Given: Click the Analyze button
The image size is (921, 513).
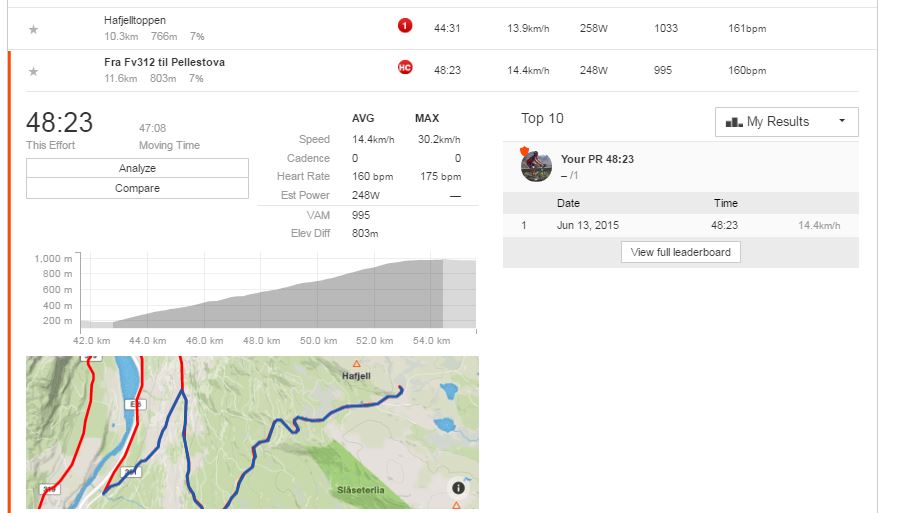Looking at the screenshot, I should 137,168.
